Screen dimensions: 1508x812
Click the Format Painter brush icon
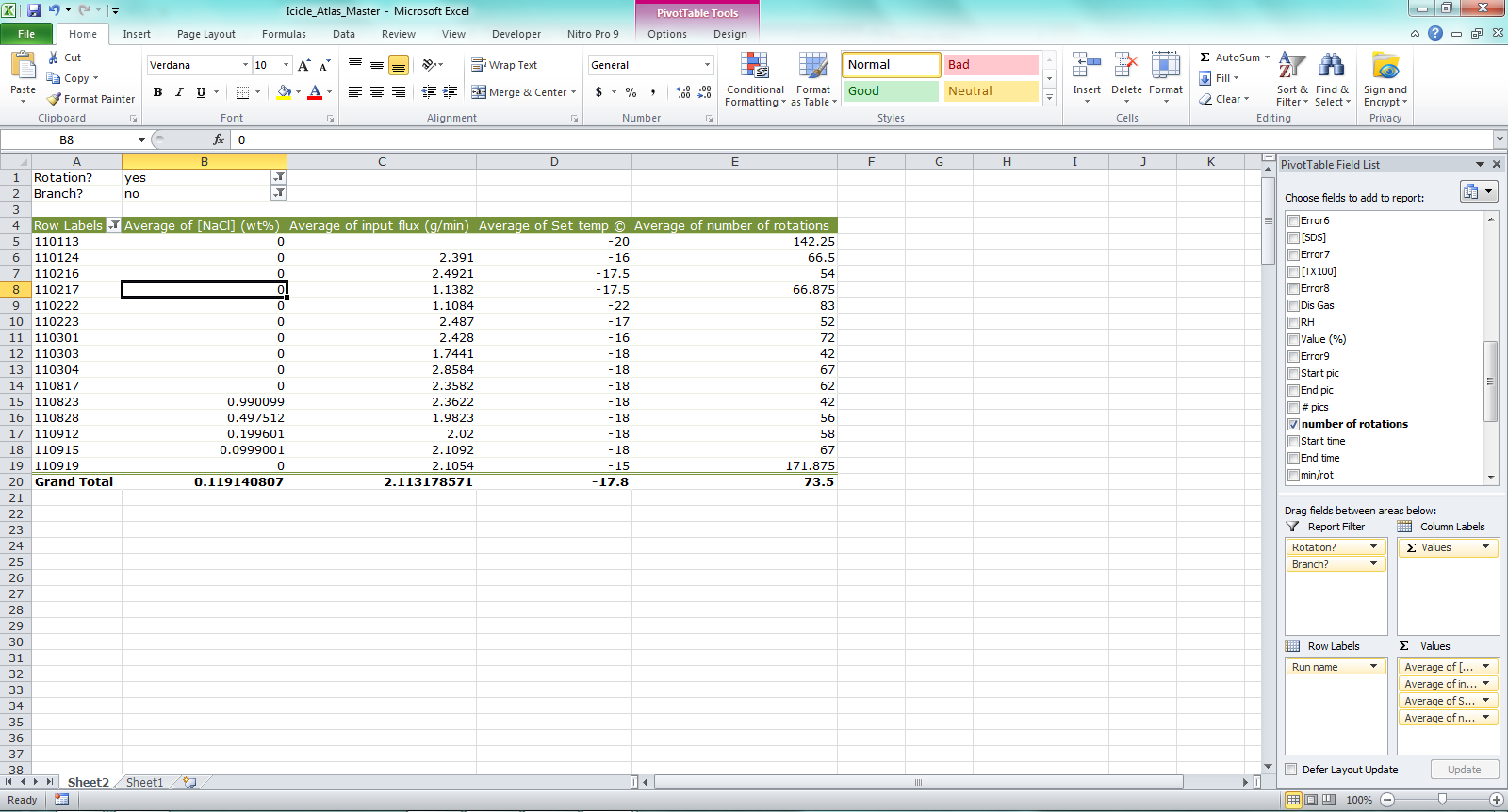click(x=55, y=99)
